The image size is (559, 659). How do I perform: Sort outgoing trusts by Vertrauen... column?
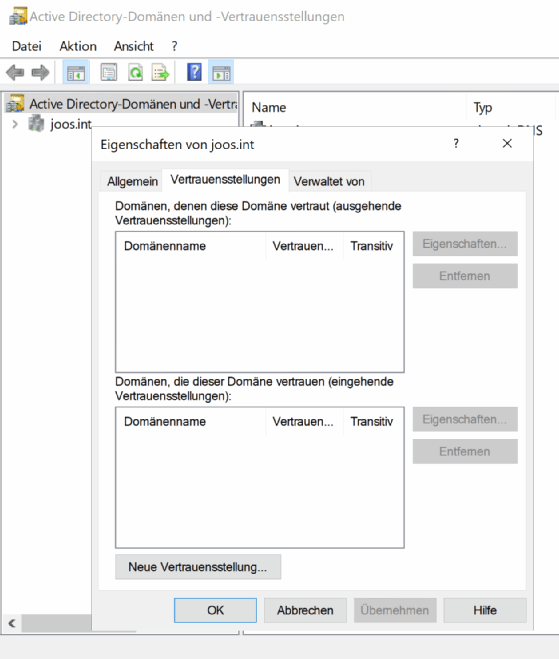tap(305, 246)
